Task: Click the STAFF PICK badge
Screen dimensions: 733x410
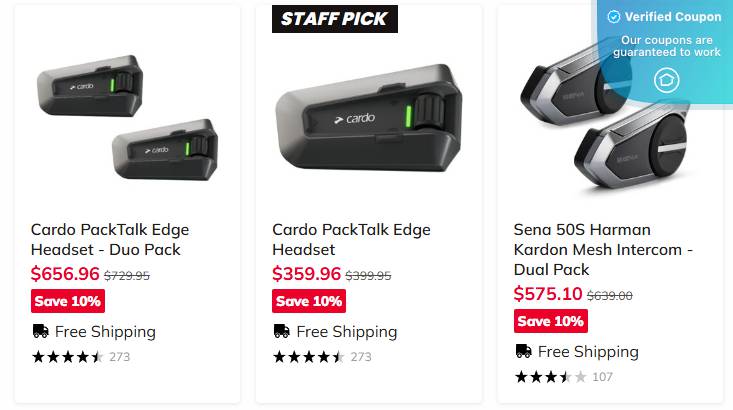Action: 335,18
